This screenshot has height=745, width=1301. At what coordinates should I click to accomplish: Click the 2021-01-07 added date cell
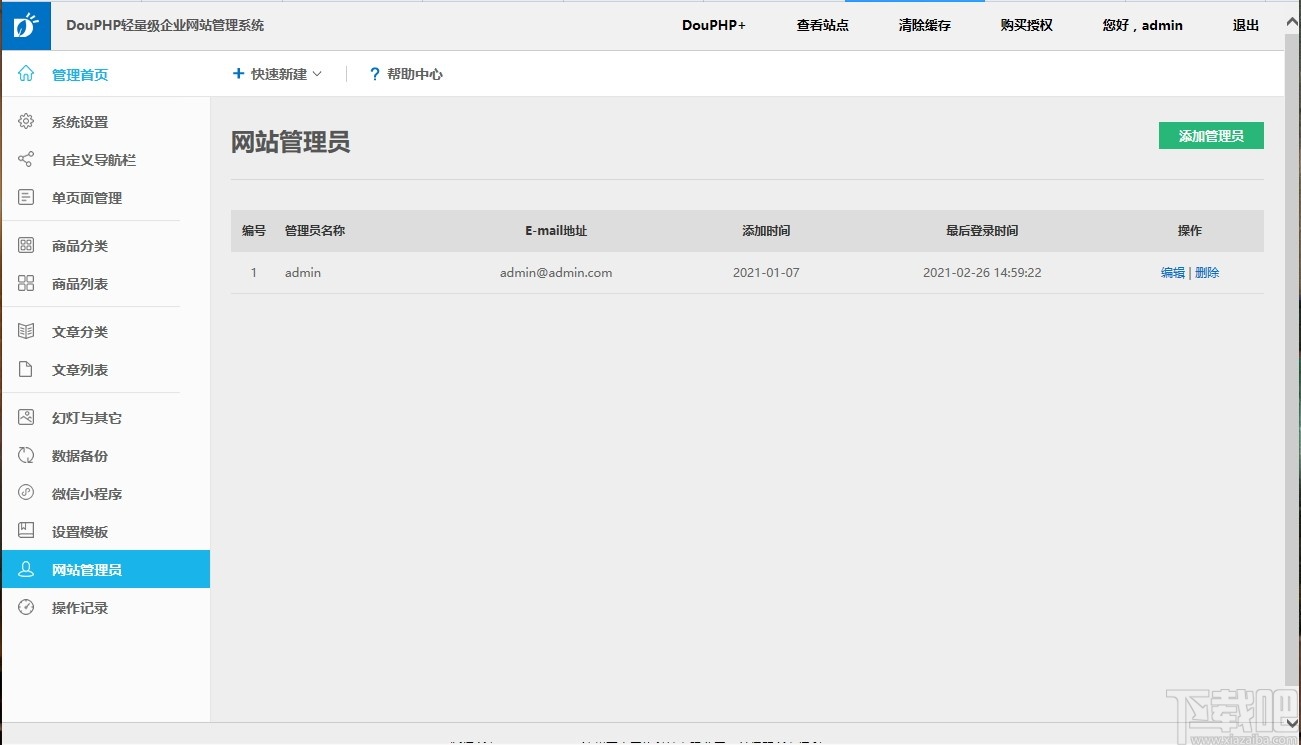[766, 272]
